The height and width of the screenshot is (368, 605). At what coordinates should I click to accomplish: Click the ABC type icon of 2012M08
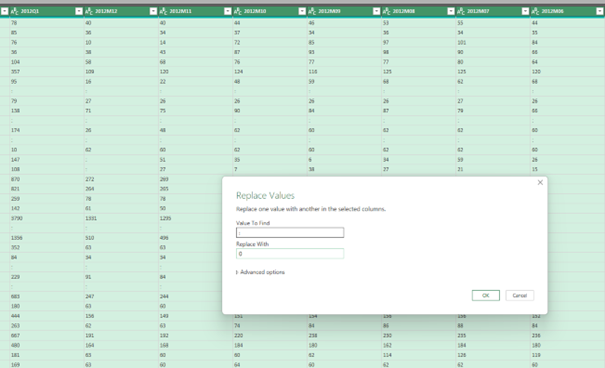387,12
